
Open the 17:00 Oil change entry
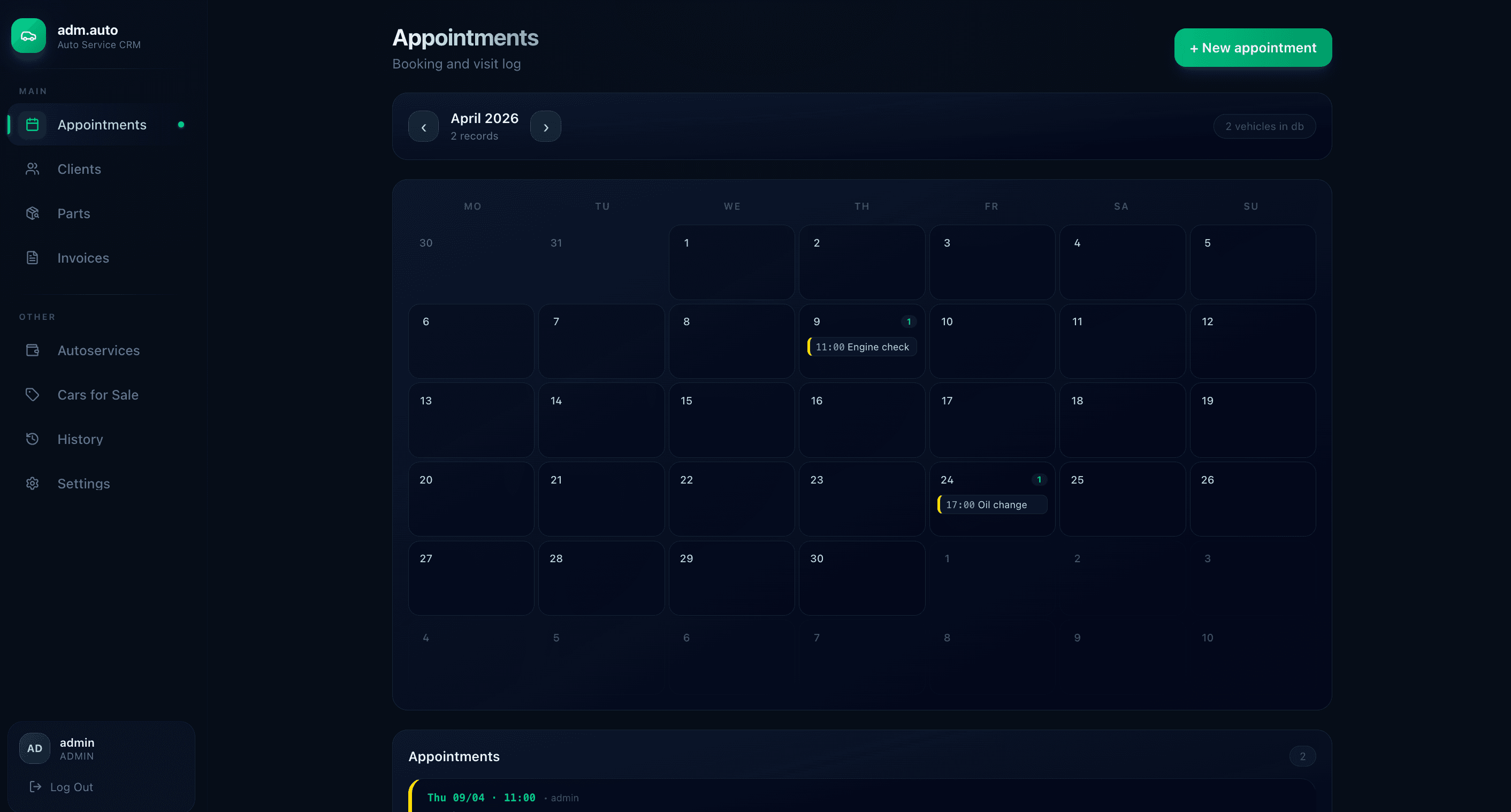tap(992, 504)
